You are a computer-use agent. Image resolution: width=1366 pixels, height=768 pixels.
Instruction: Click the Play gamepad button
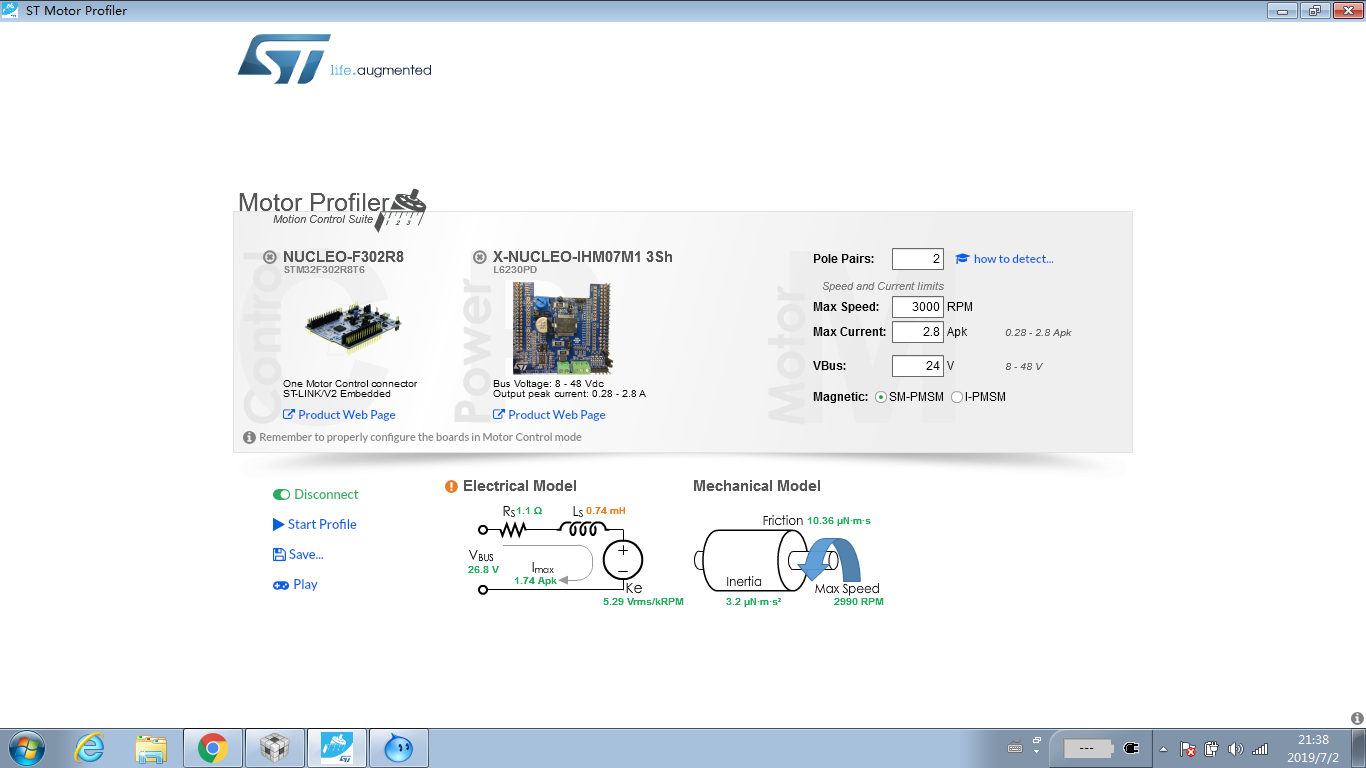click(x=295, y=585)
